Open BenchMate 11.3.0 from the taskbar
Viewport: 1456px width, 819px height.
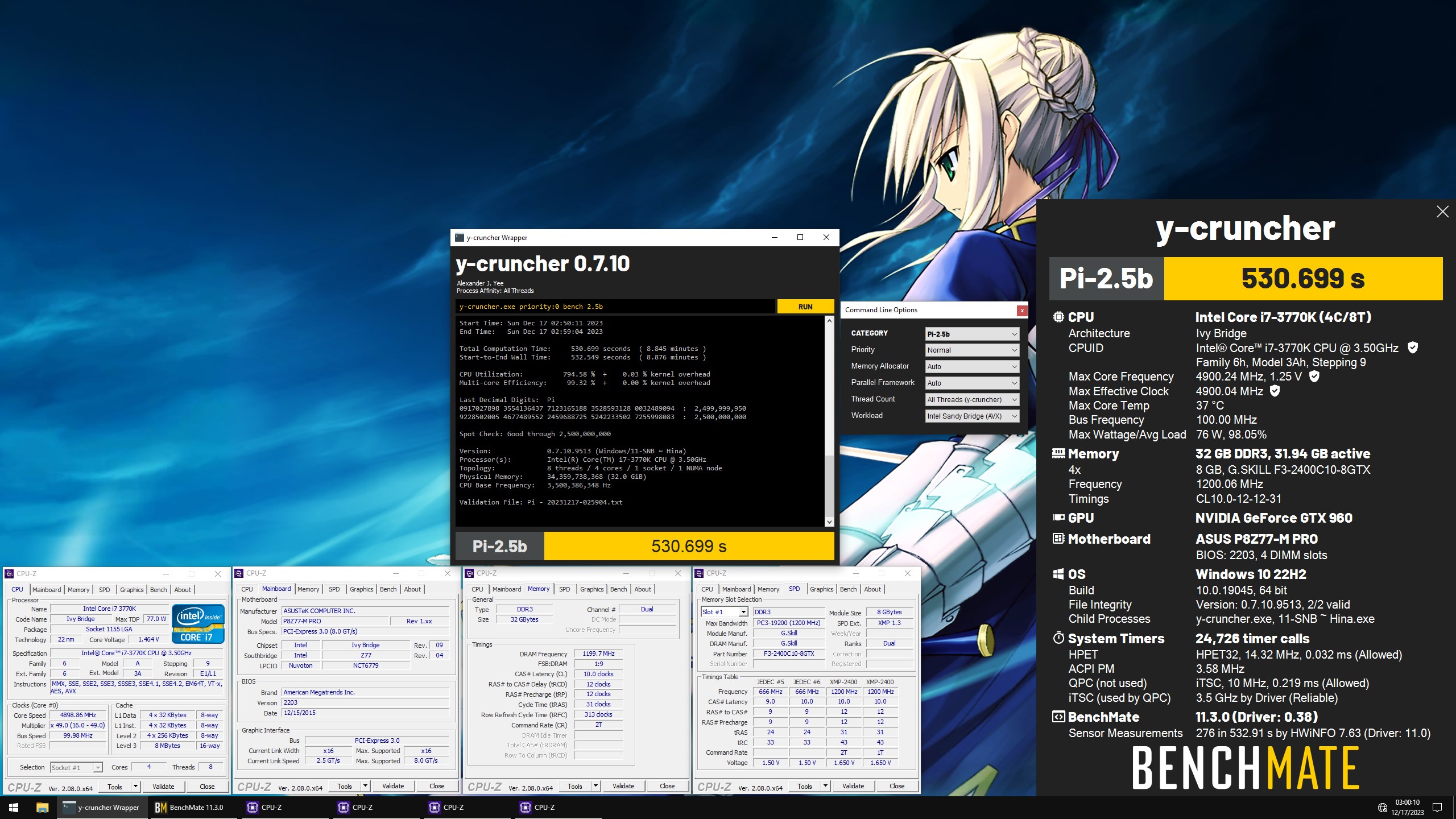click(x=192, y=807)
